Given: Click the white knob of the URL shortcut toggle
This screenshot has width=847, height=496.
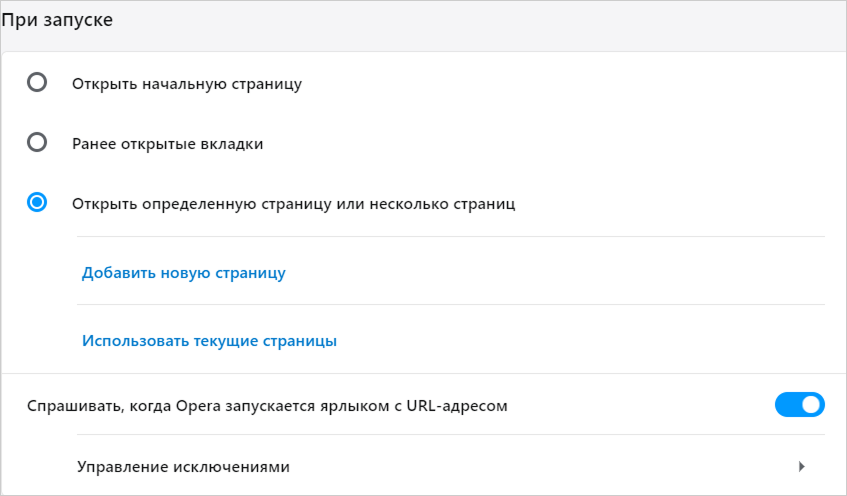Looking at the screenshot, I should [811, 405].
